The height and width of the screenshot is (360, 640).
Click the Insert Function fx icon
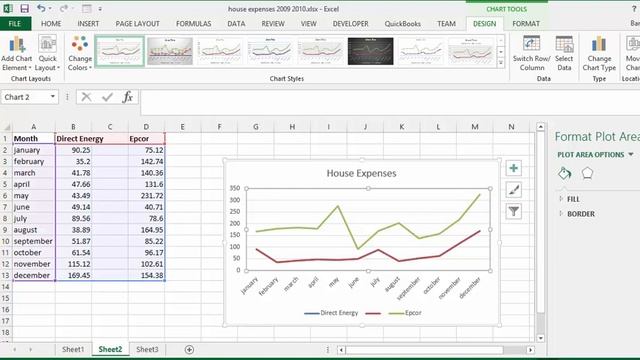pos(128,97)
